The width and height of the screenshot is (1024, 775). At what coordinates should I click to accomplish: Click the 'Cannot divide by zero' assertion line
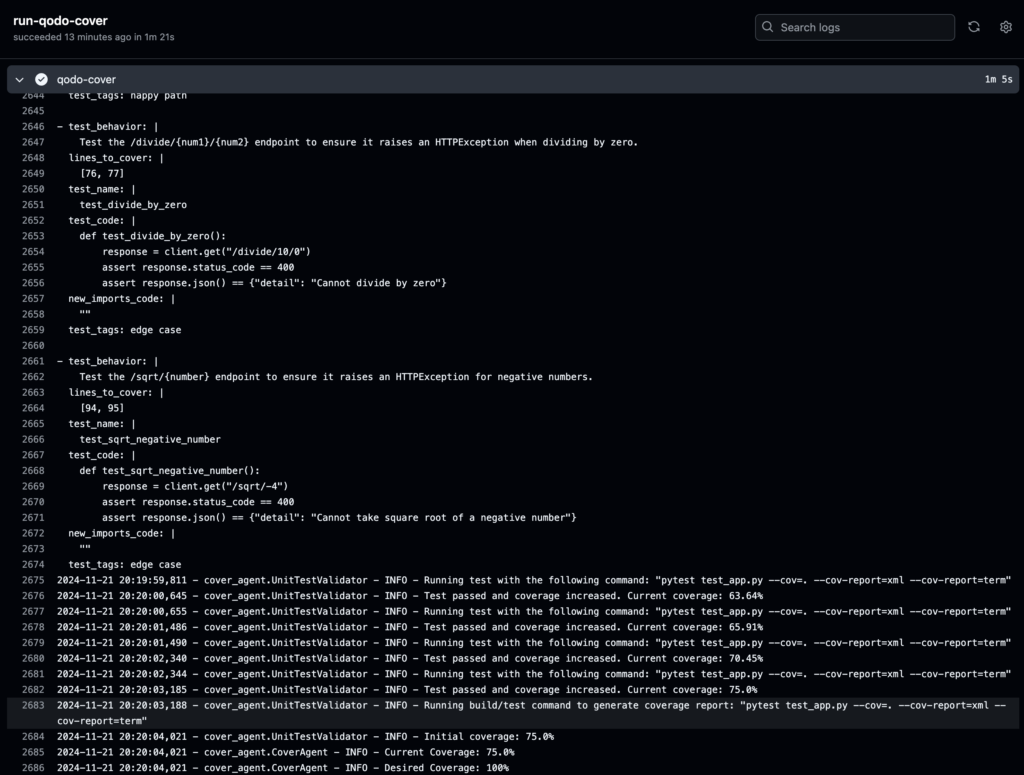coord(274,283)
